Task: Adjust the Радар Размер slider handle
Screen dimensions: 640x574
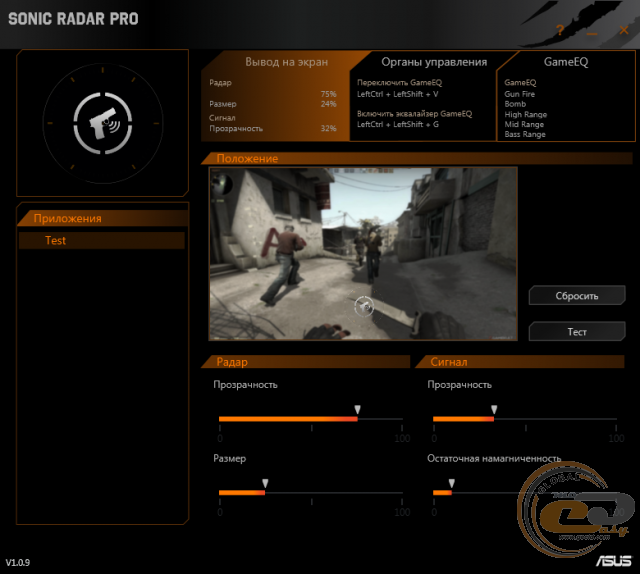Action: coord(265,483)
